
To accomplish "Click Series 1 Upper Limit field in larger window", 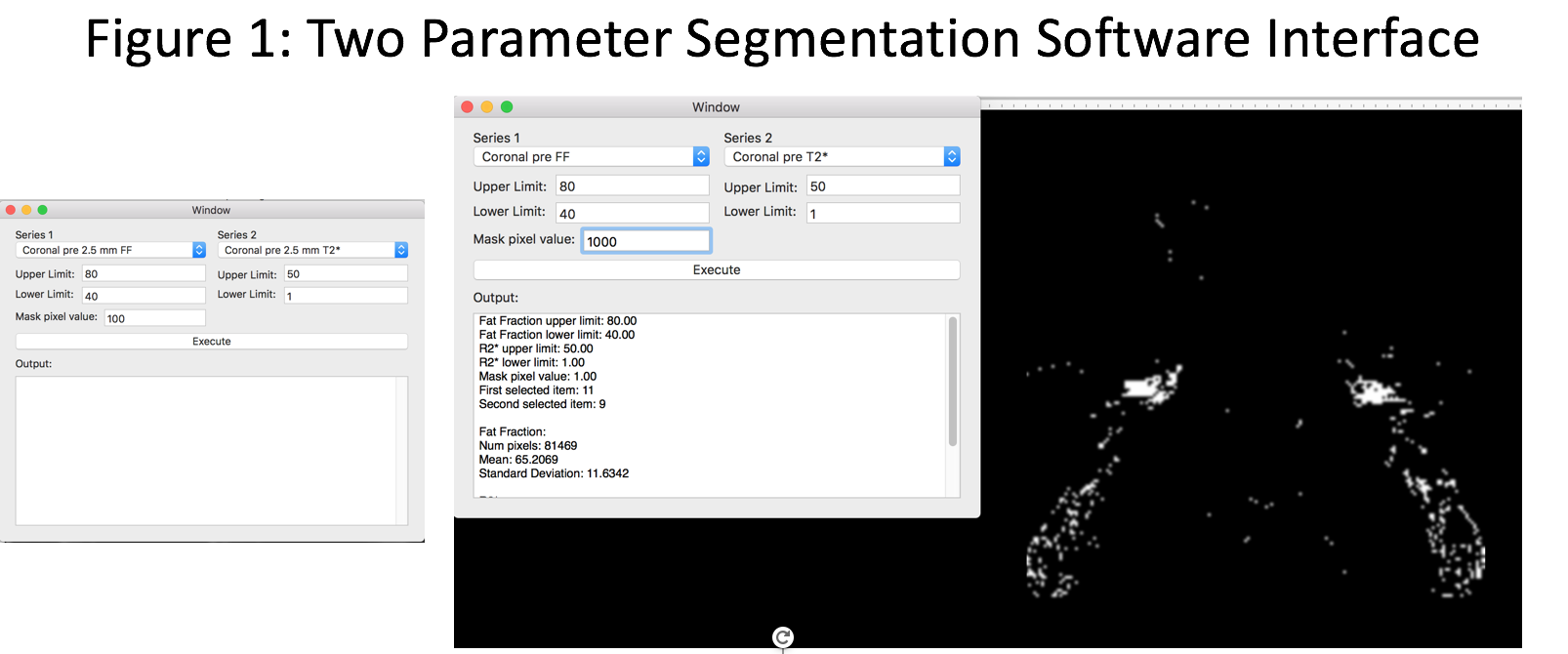I will (x=632, y=186).
